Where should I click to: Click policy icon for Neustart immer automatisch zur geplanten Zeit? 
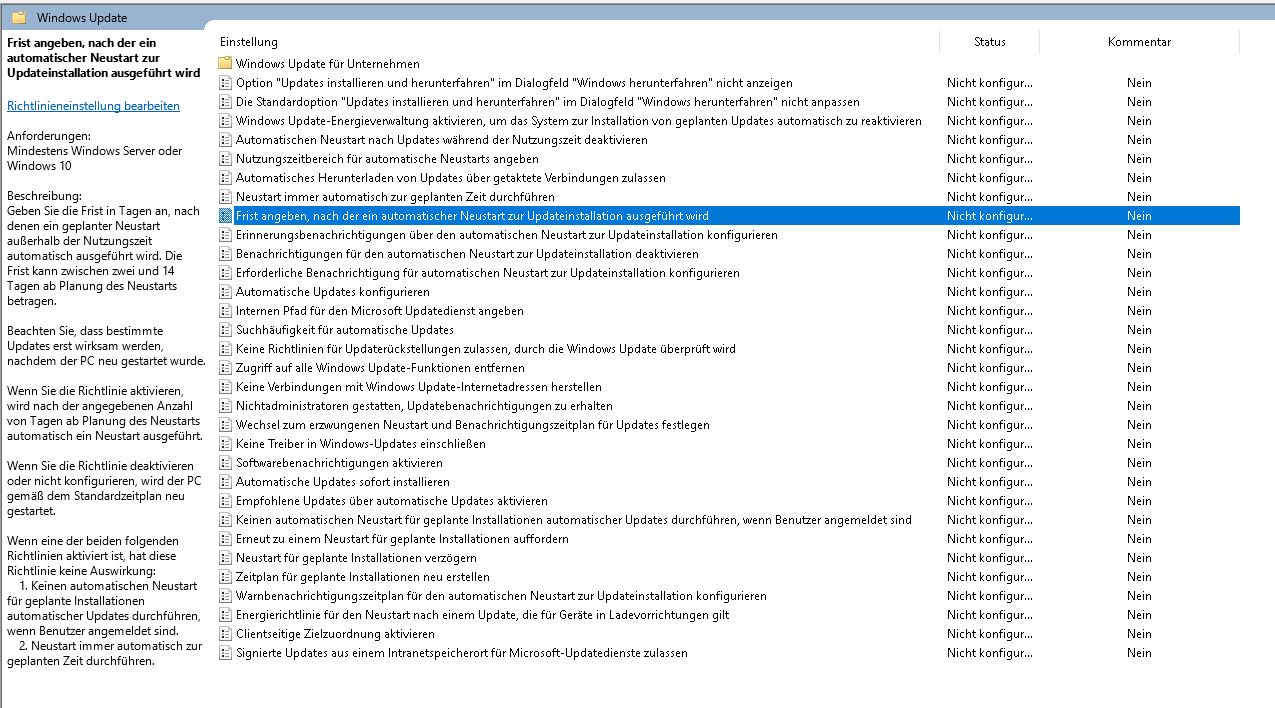225,197
